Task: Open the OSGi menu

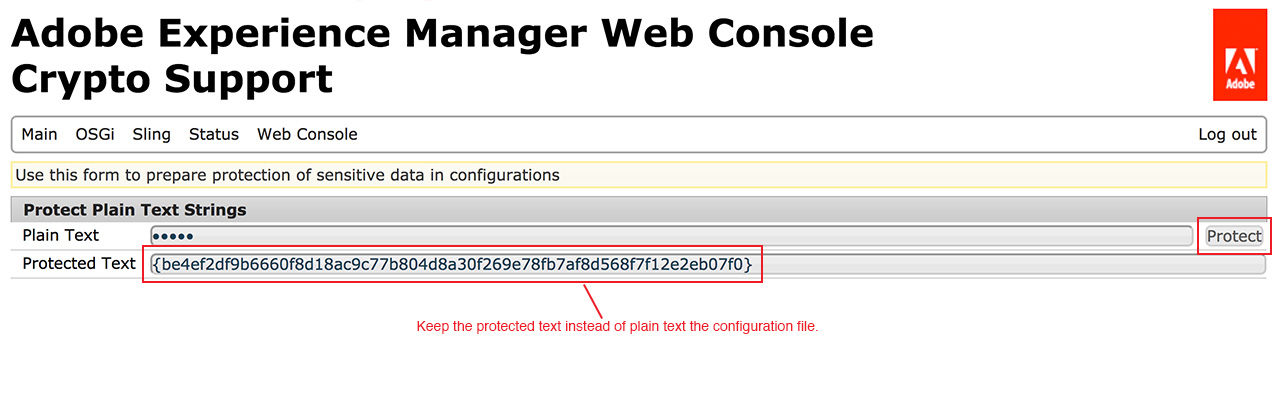Action: click(95, 134)
